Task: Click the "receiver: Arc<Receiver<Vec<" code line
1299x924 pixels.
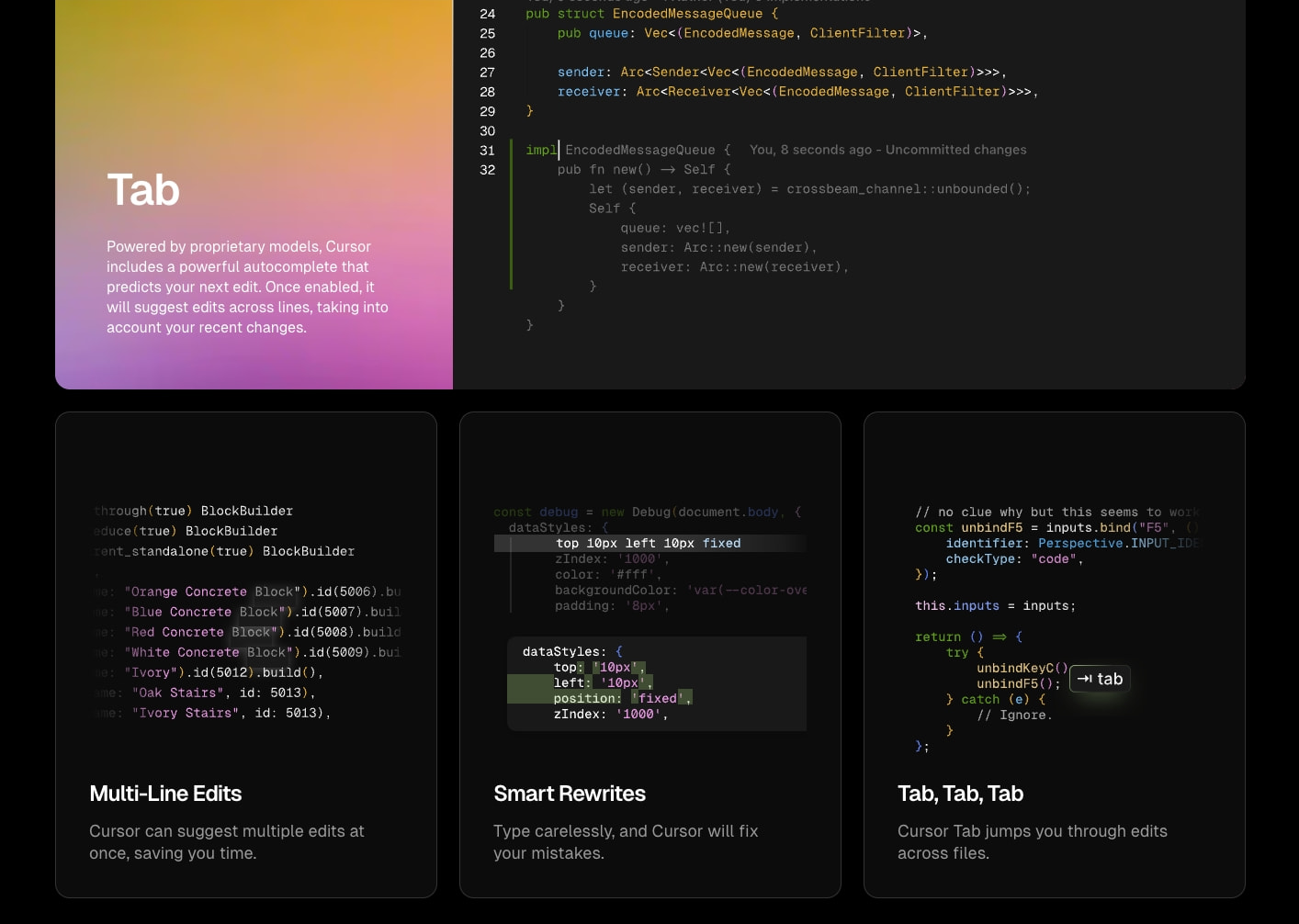Action: click(x=797, y=92)
